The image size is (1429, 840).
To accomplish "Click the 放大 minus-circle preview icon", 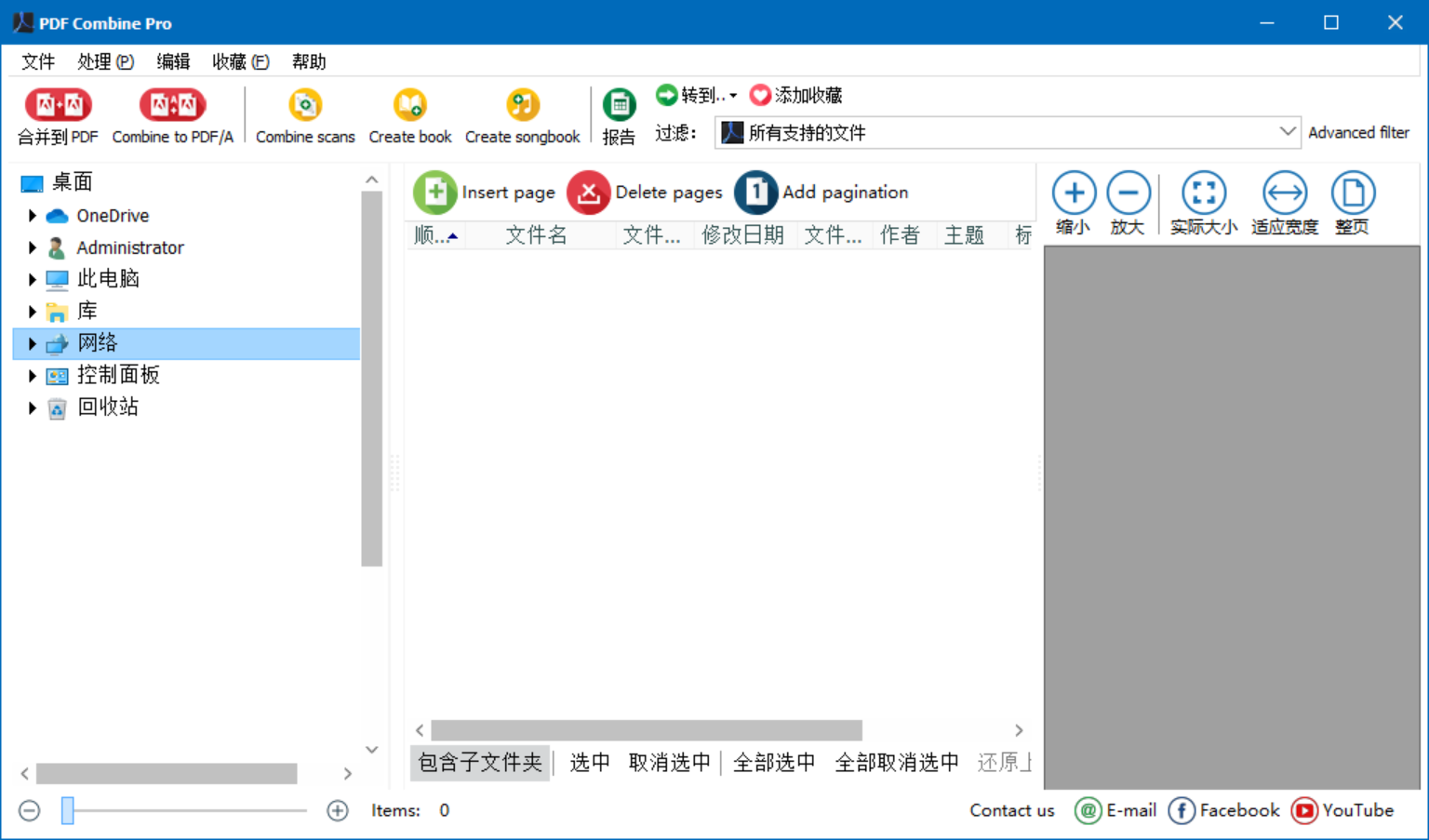I will 1129,193.
